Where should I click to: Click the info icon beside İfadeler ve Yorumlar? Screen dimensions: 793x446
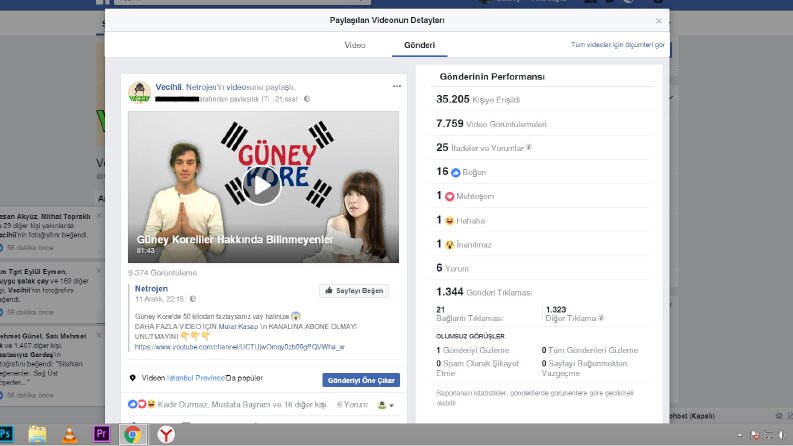(528, 147)
